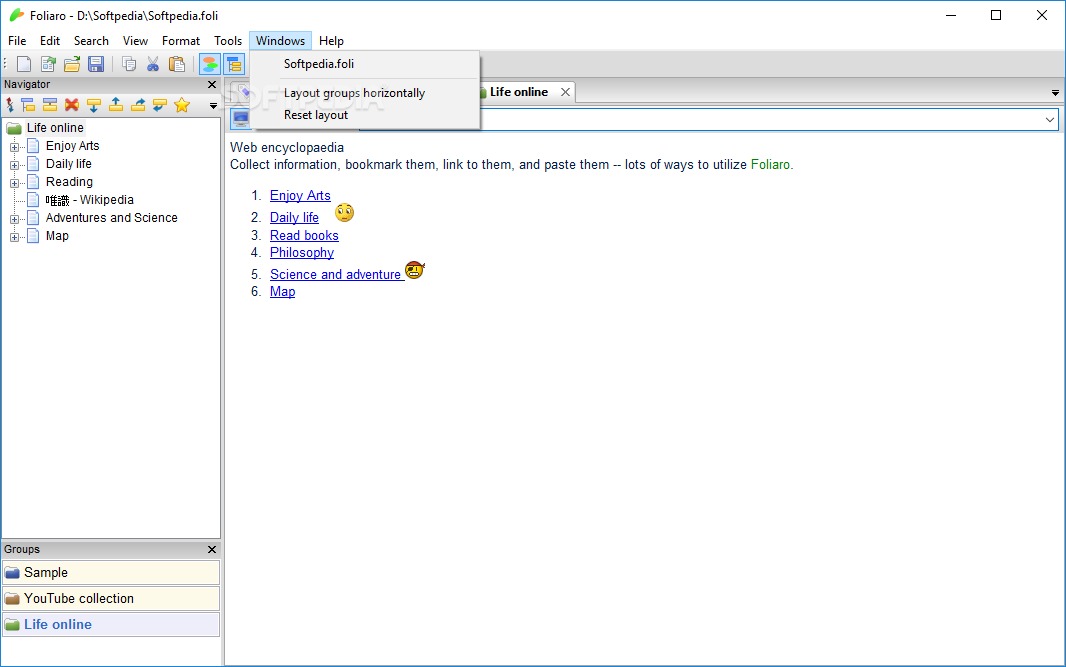
Task: Follow the Map link in document
Action: click(x=282, y=292)
